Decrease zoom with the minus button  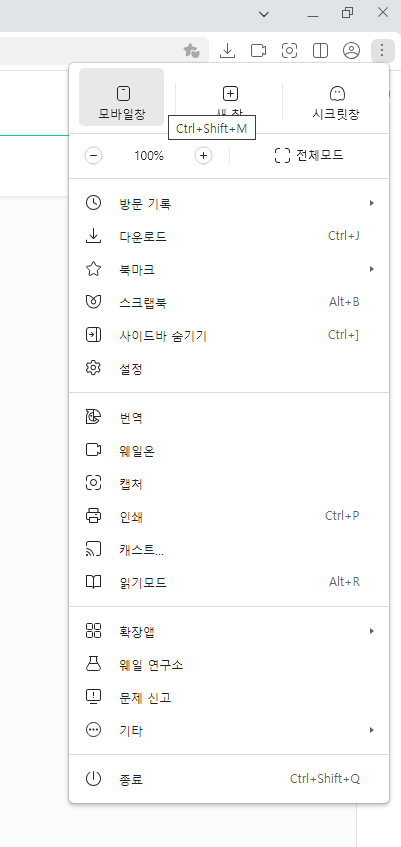pyautogui.click(x=93, y=156)
